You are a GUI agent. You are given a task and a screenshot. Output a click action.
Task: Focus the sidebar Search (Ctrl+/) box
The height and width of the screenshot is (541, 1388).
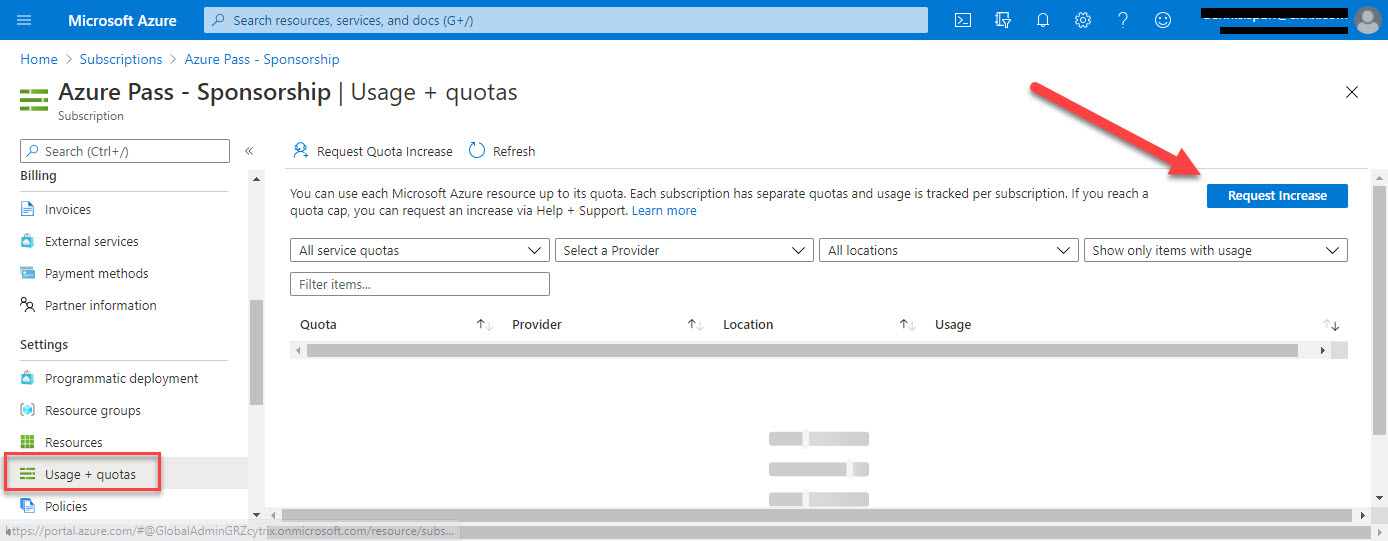125,151
